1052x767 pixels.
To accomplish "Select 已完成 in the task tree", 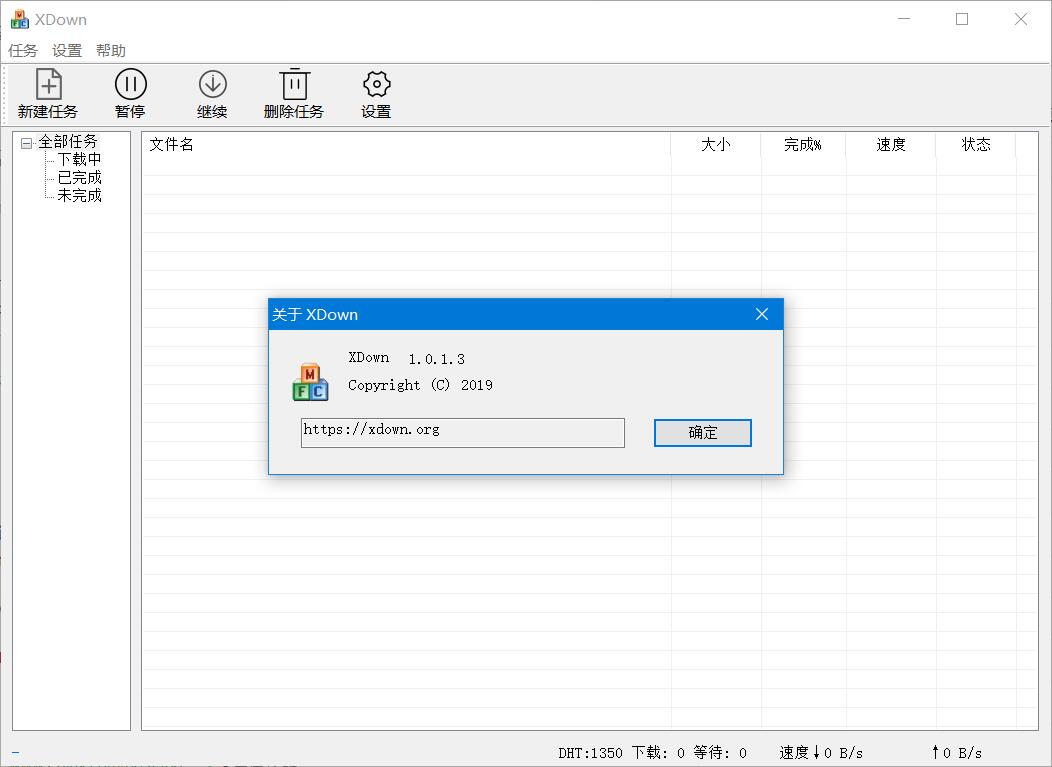I will point(79,178).
